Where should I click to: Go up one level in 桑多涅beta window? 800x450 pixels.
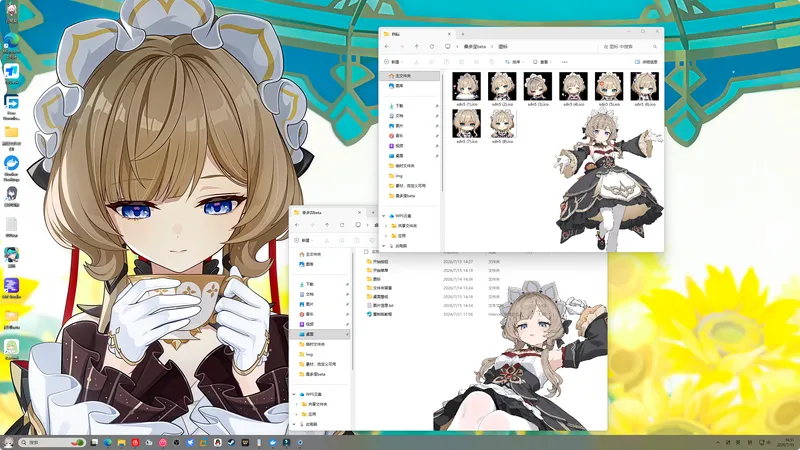[327, 225]
